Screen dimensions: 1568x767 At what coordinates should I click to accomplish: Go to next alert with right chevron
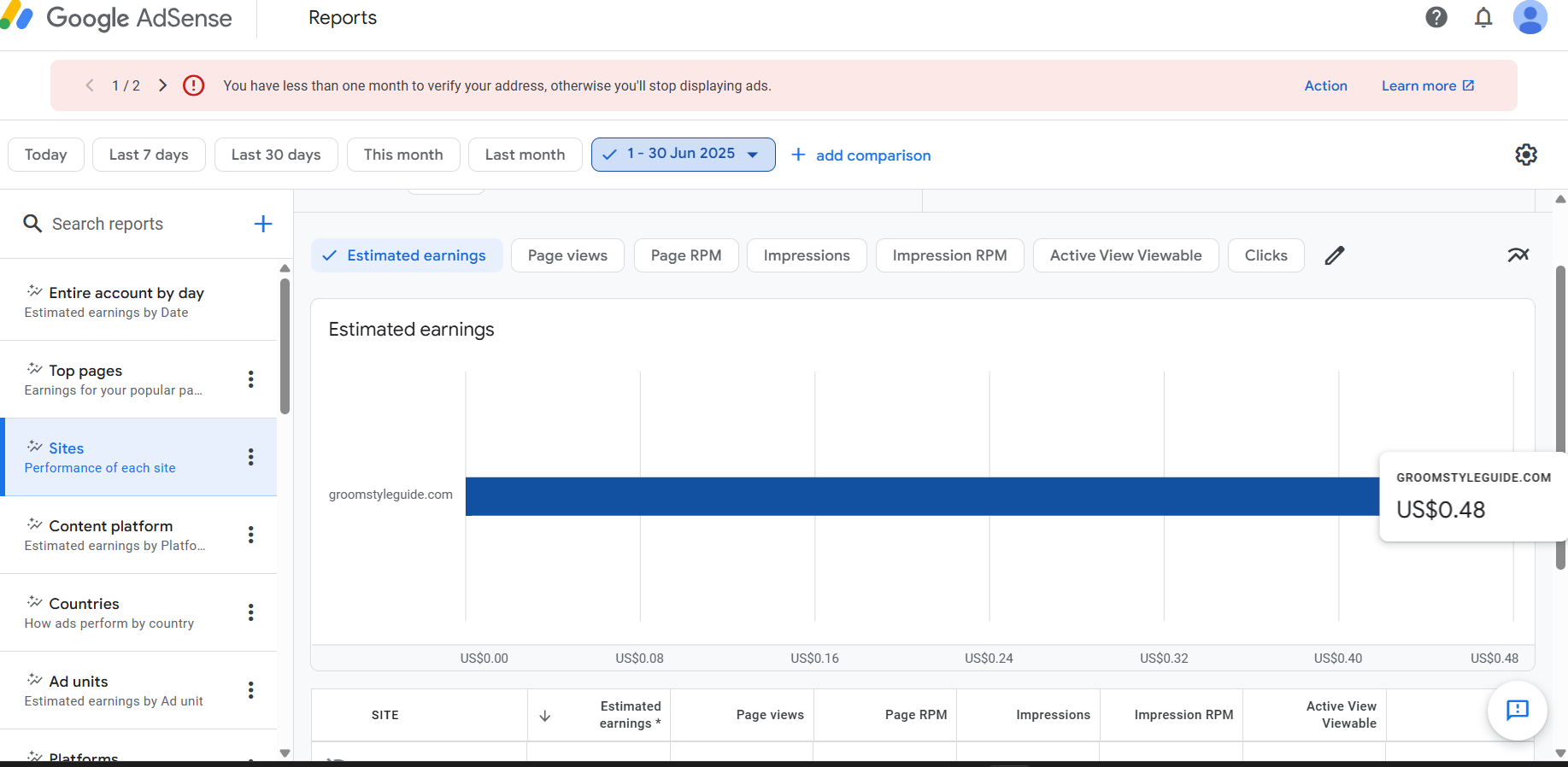162,85
